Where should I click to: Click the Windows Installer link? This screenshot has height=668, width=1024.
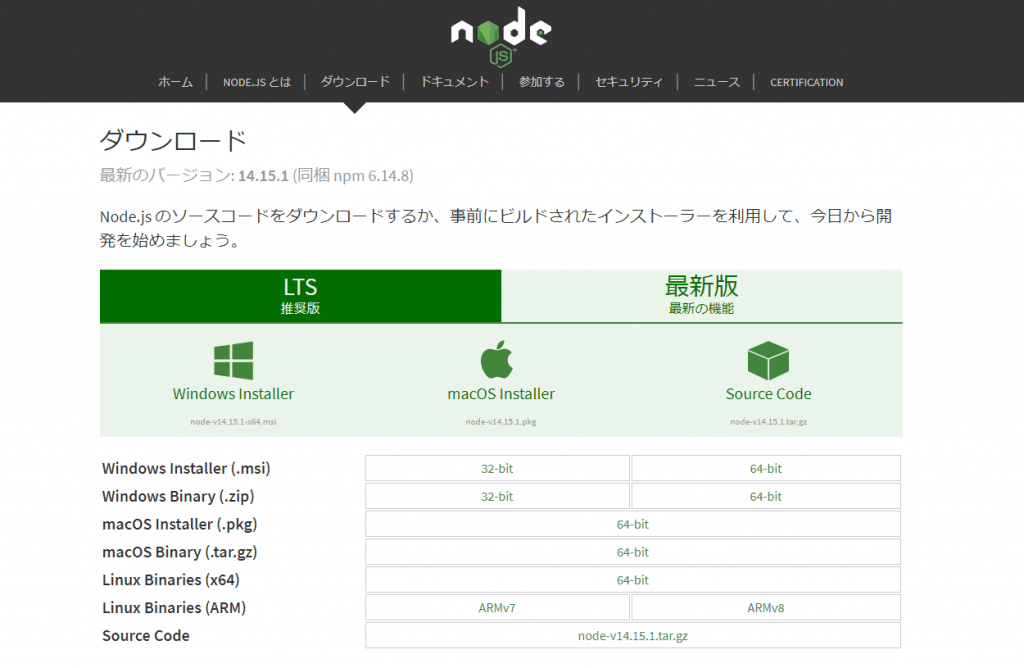pyautogui.click(x=233, y=394)
